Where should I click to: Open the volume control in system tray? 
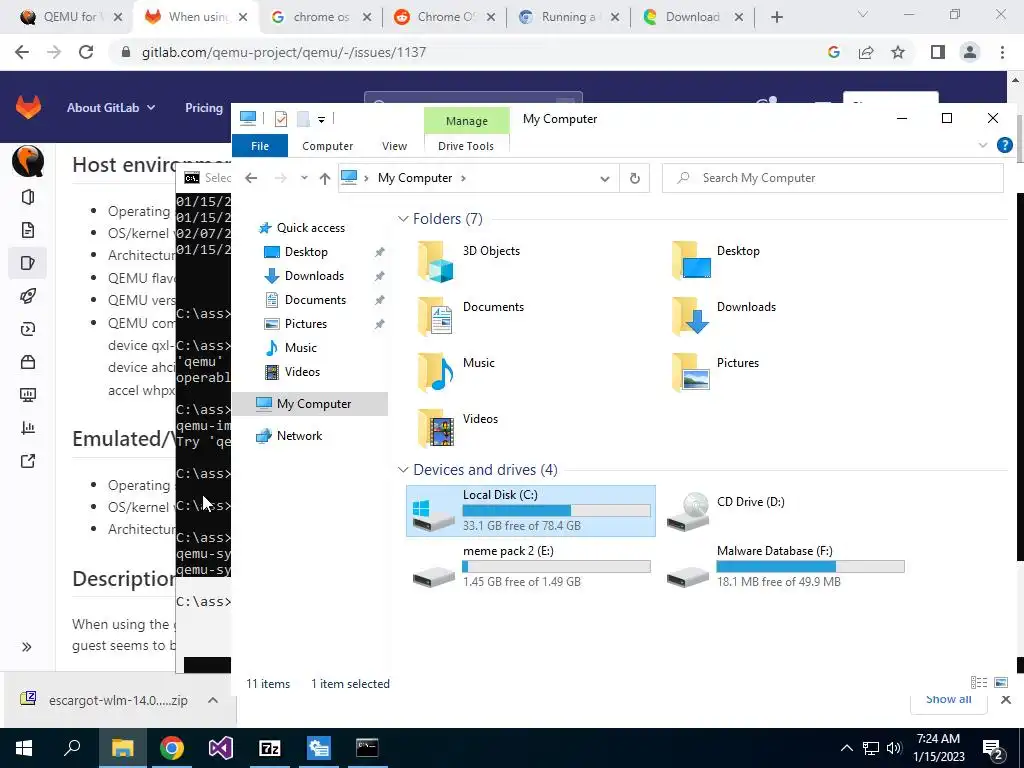pos(894,748)
